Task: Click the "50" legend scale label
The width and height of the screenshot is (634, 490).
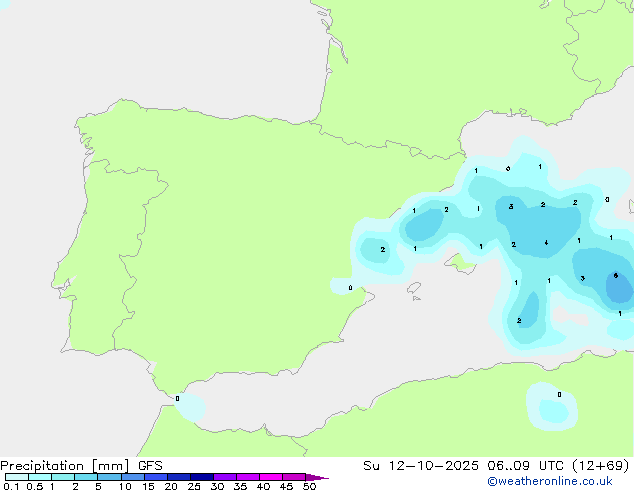Action: (309, 486)
